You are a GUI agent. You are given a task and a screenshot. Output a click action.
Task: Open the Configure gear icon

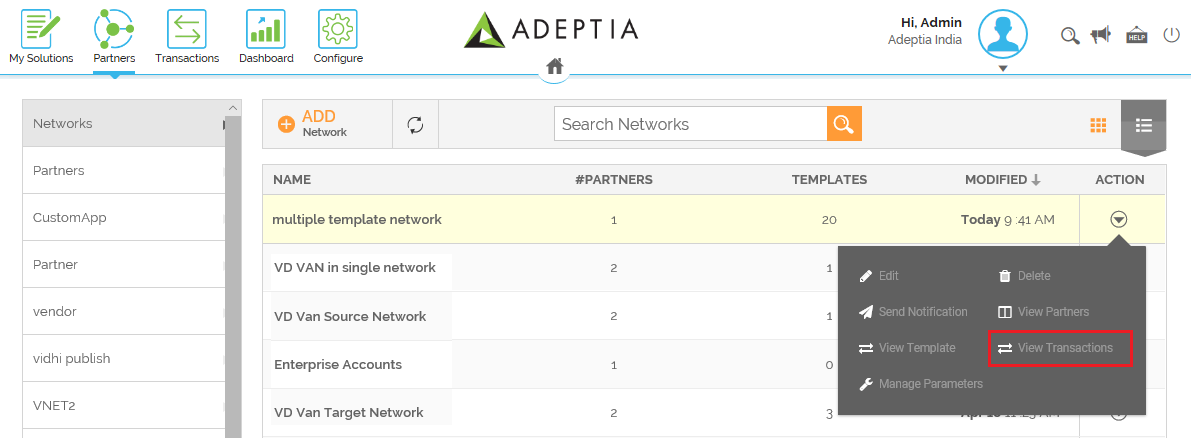pyautogui.click(x=337, y=29)
